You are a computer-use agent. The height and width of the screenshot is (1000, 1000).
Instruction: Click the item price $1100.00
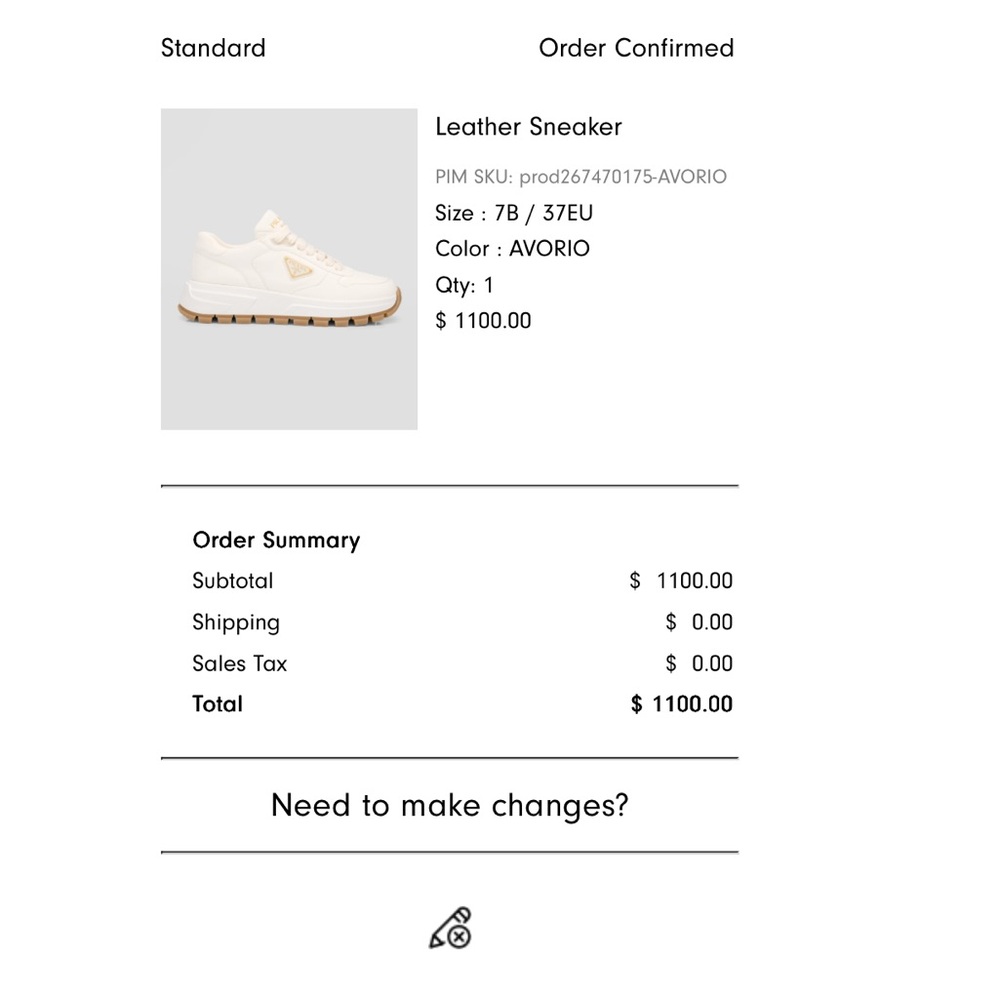coord(483,320)
